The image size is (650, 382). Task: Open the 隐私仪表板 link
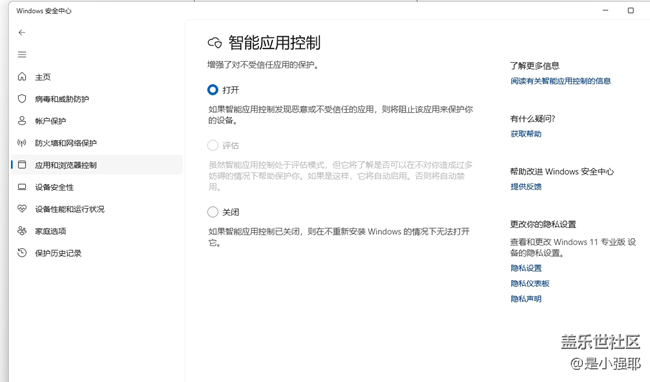point(530,283)
